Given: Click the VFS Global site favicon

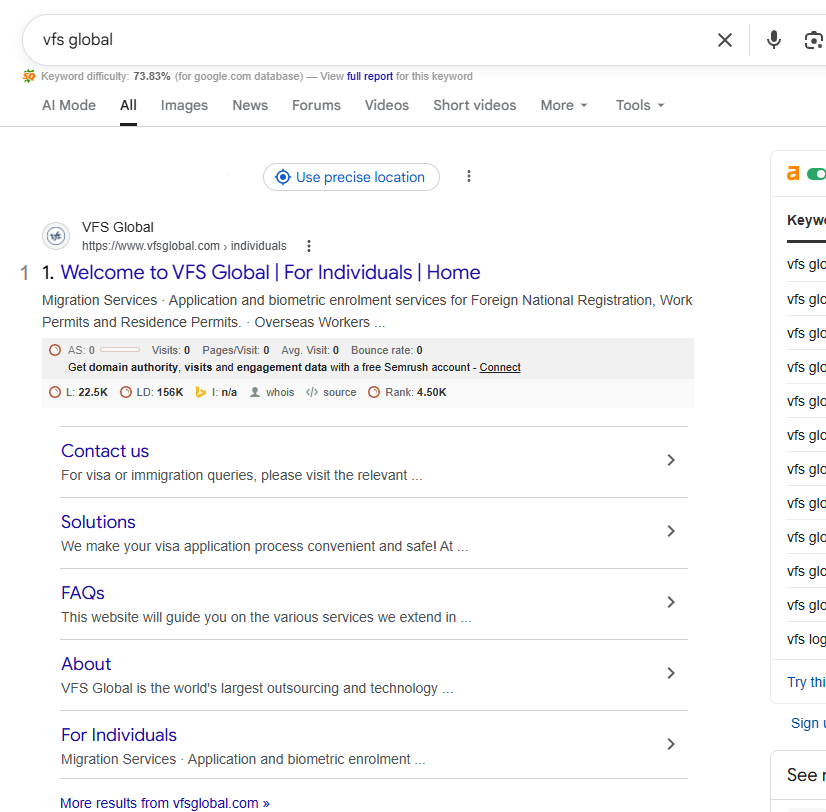Looking at the screenshot, I should [x=56, y=236].
